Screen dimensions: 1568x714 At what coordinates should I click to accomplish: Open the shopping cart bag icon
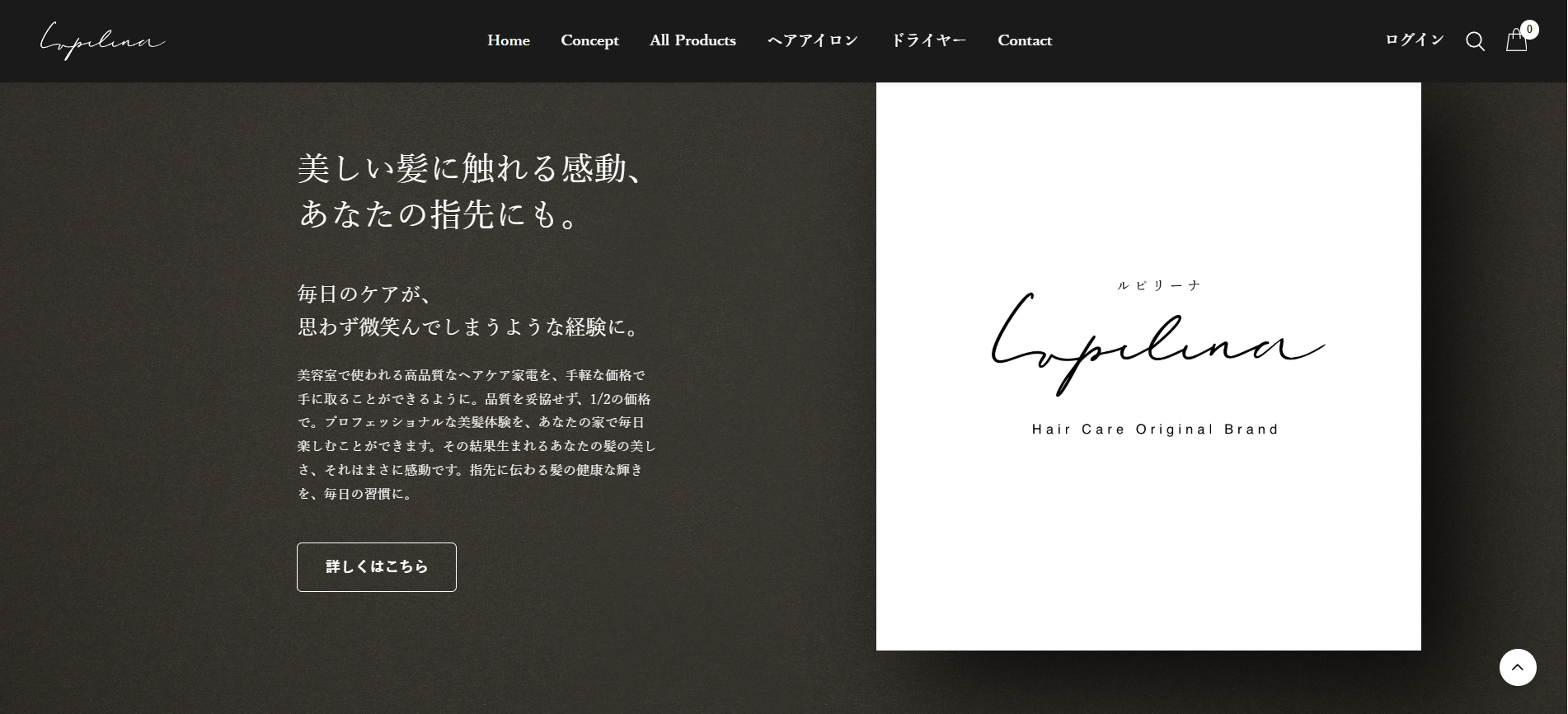point(1515,42)
